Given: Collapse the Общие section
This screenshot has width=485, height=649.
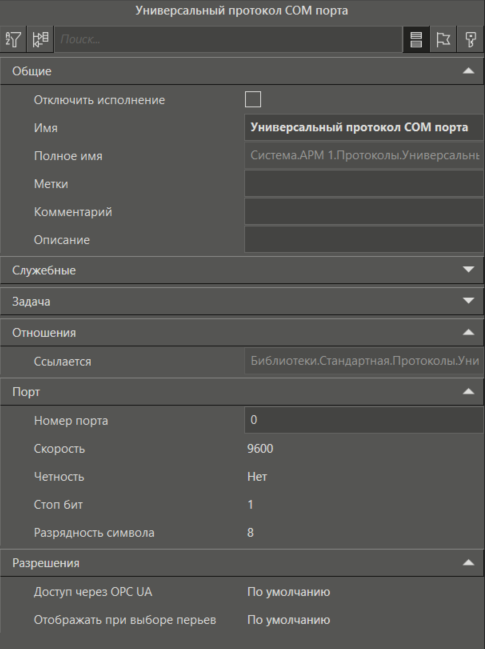Looking at the screenshot, I should [x=468, y=71].
